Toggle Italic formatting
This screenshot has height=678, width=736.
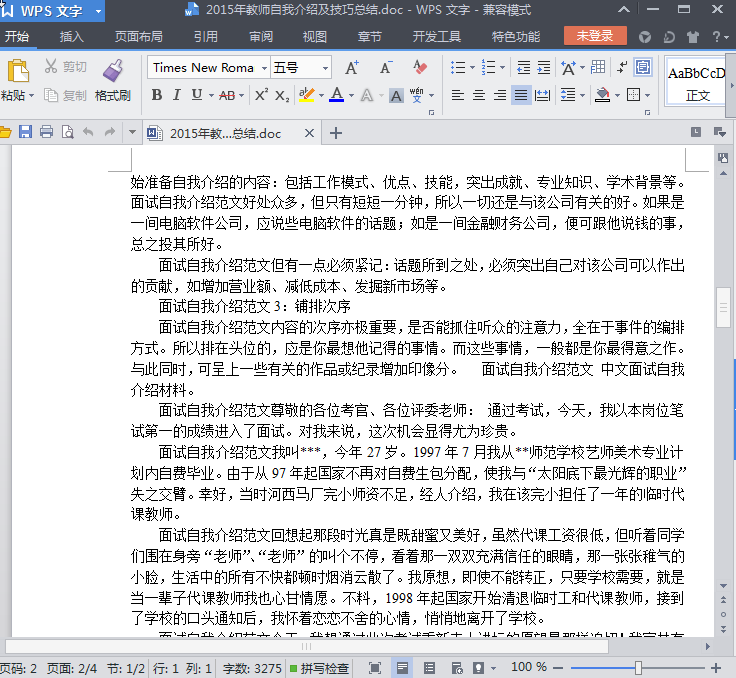coord(176,95)
